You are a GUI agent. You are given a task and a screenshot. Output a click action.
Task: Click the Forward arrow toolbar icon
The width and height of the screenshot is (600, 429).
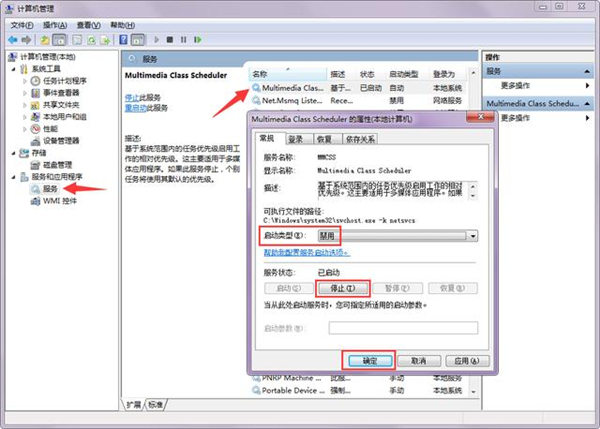pos(26,40)
